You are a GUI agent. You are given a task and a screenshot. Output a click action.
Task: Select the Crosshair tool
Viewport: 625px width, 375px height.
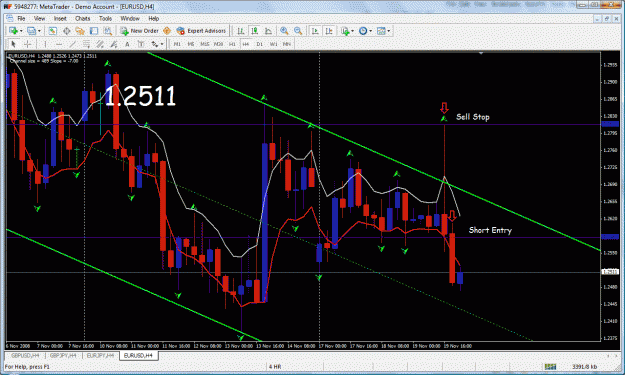(x=28, y=44)
